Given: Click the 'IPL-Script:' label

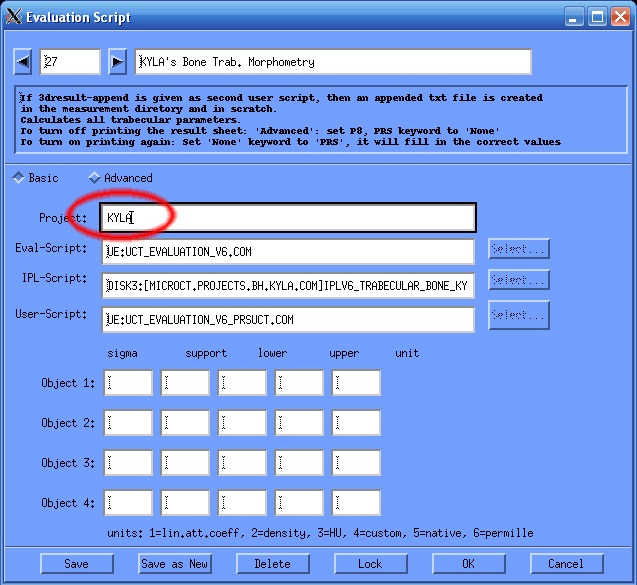Looking at the screenshot, I should tap(54, 278).
